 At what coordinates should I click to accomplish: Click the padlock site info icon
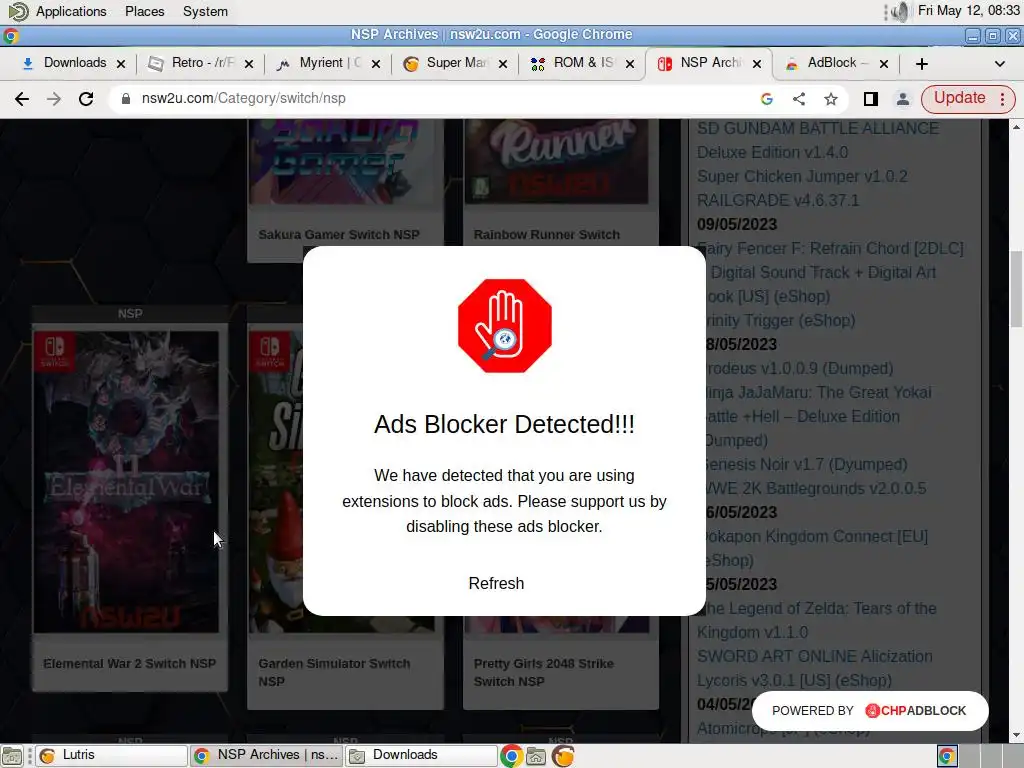coord(126,99)
